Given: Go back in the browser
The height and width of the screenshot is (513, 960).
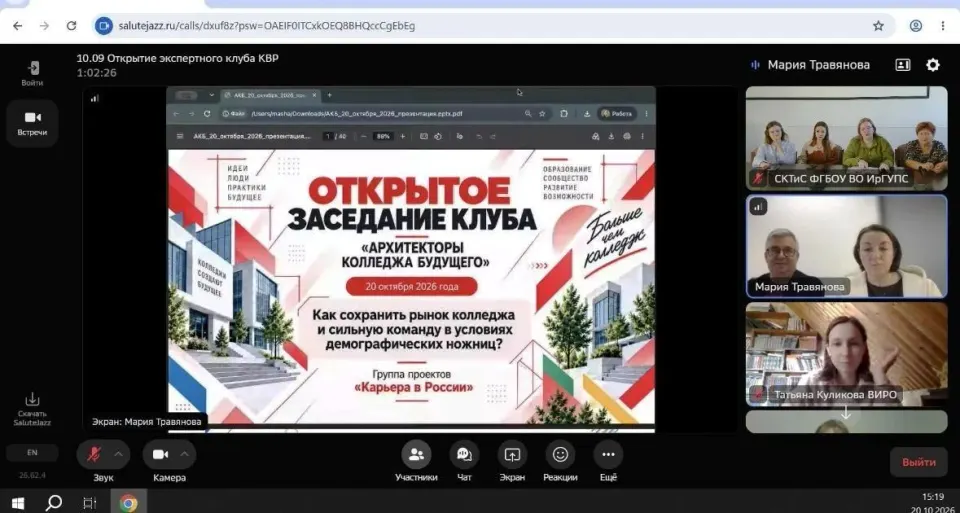Looking at the screenshot, I should pos(17,26).
